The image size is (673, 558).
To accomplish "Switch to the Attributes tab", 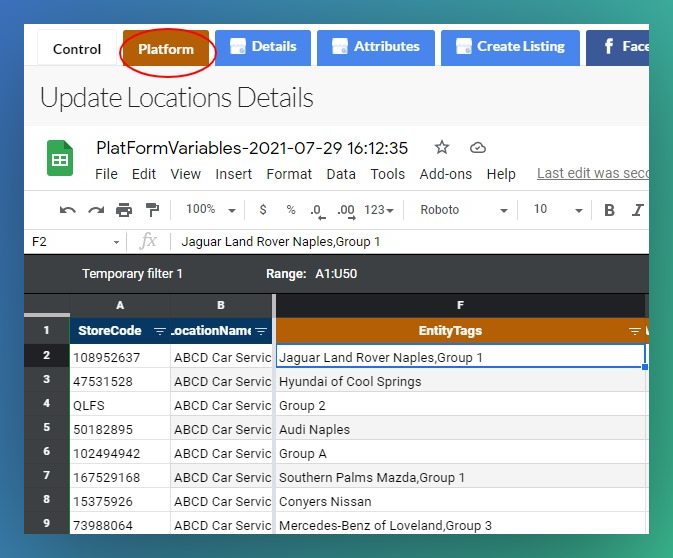I will pos(376,47).
